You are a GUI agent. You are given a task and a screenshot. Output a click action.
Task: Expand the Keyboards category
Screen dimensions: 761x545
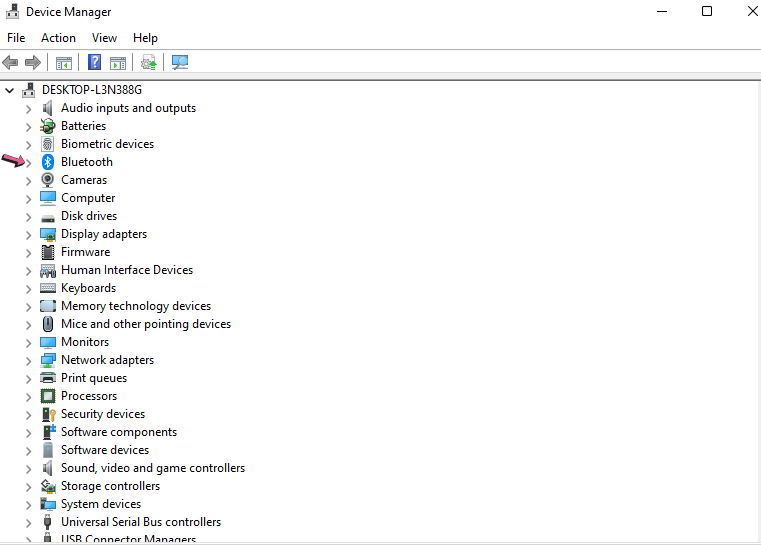(29, 289)
